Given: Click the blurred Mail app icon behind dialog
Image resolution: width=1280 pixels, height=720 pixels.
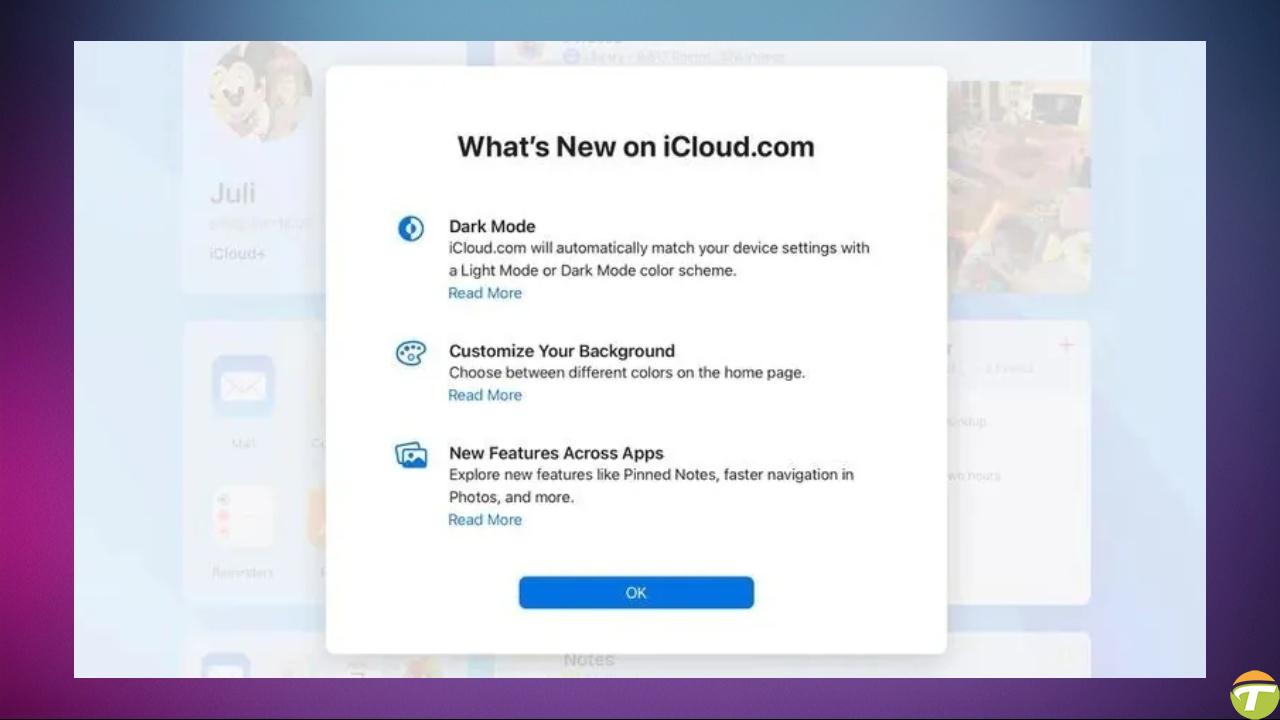Looking at the screenshot, I should point(243,386).
